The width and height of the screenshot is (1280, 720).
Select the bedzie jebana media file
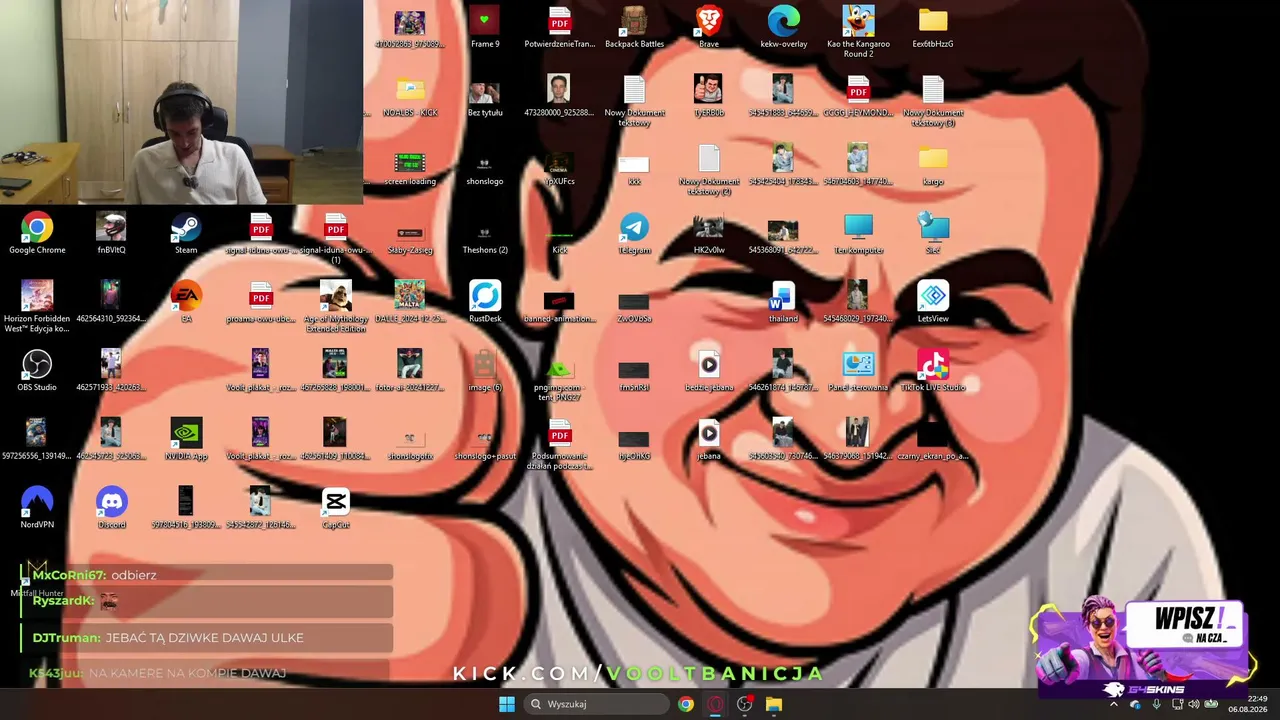pyautogui.click(x=709, y=370)
